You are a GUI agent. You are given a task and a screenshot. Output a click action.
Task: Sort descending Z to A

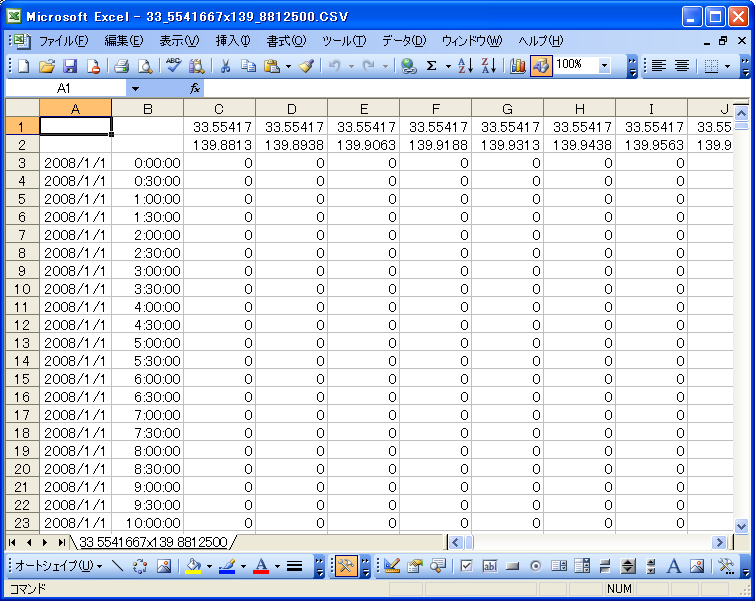pyautogui.click(x=489, y=66)
